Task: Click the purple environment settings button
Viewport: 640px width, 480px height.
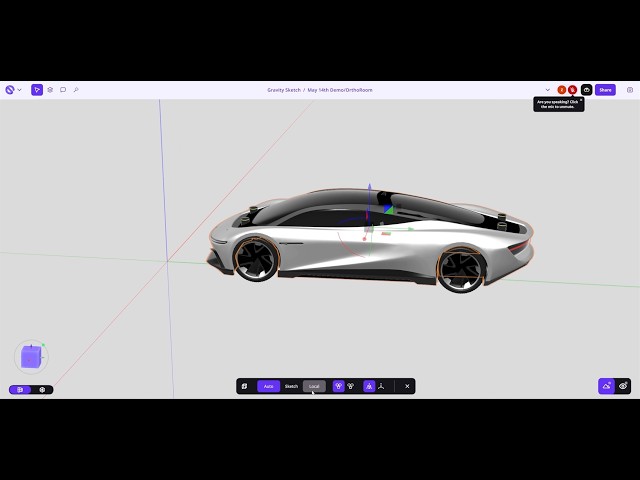Action: (x=606, y=386)
